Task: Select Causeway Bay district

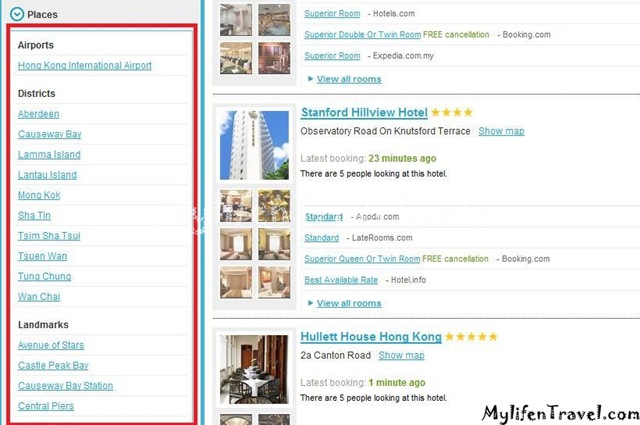Action: pos(49,134)
